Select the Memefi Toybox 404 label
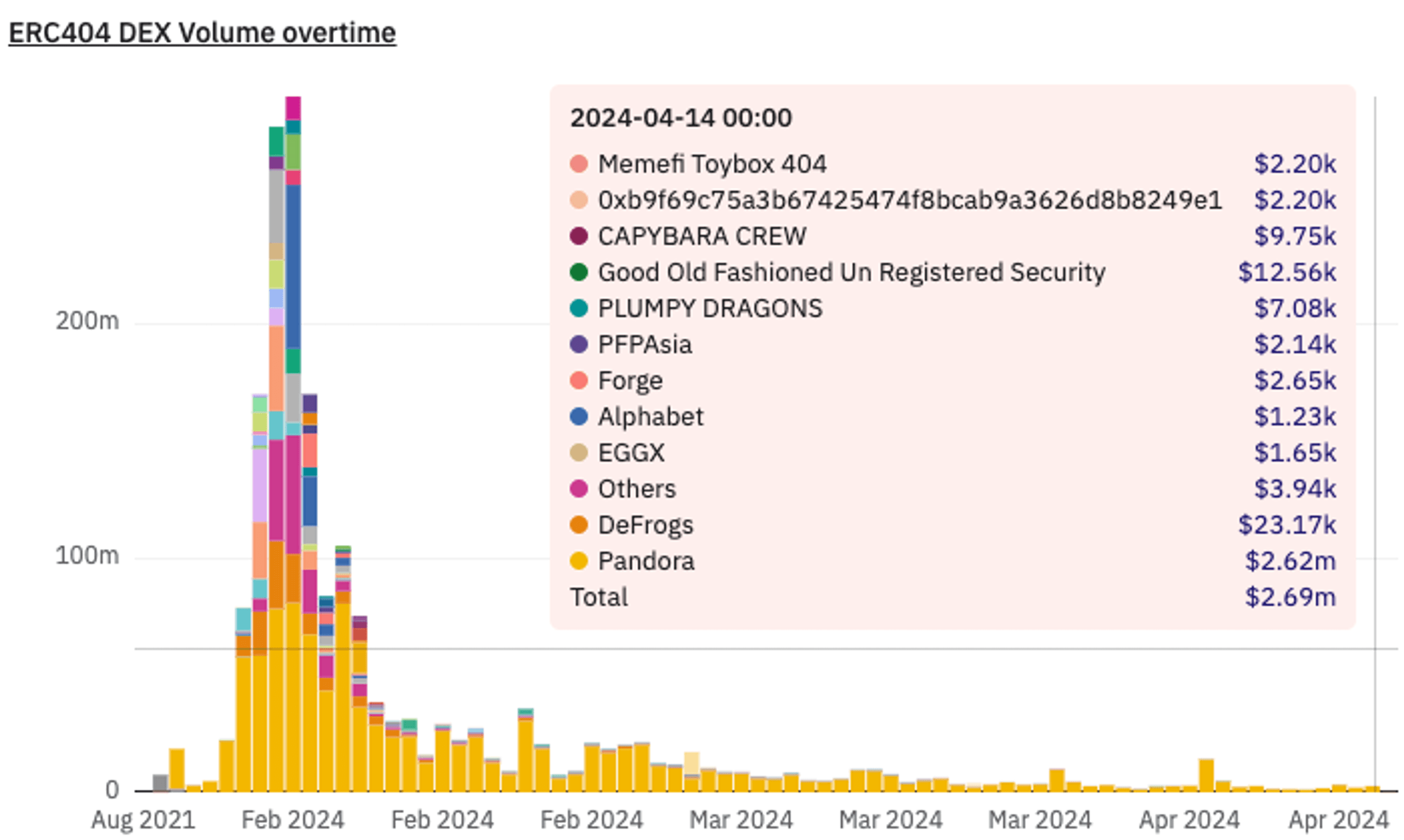 712,164
